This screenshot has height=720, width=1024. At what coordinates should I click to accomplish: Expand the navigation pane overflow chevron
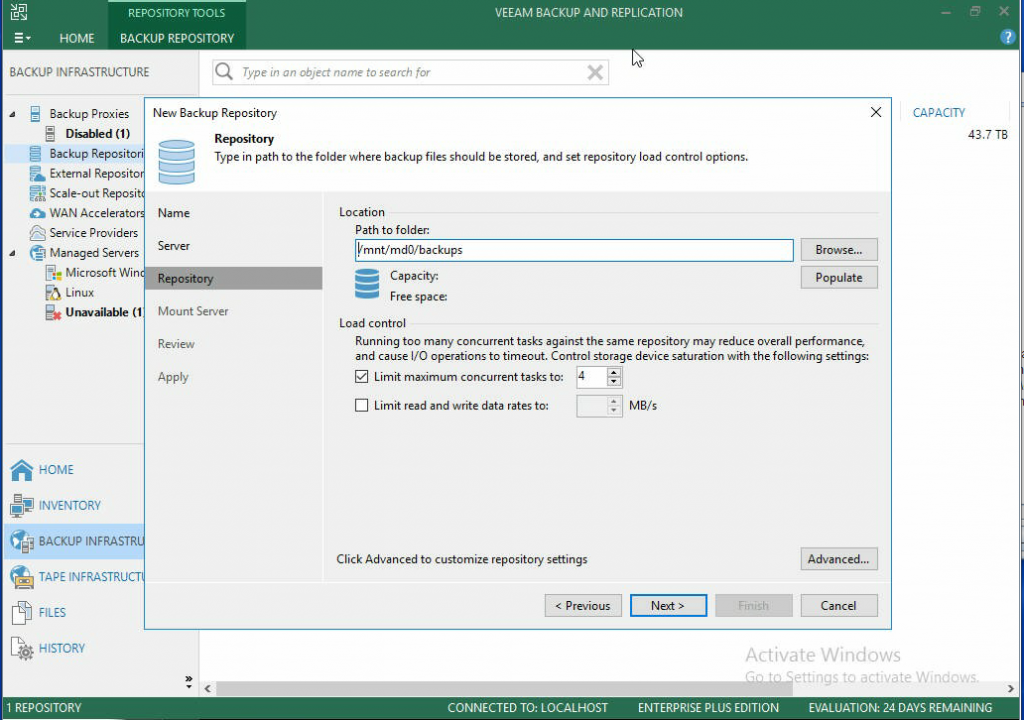(x=189, y=681)
